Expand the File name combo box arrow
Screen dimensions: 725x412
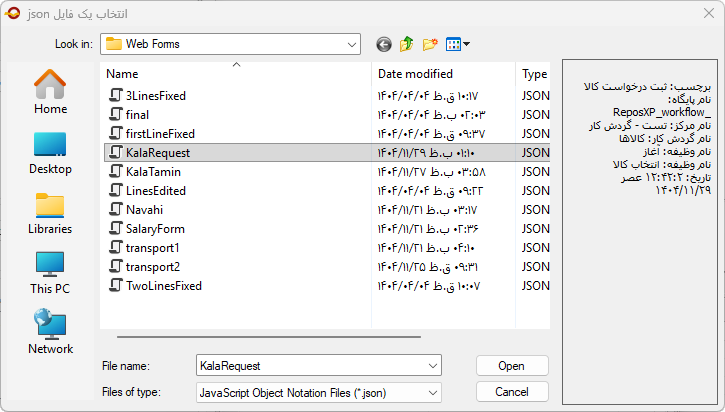pos(432,366)
